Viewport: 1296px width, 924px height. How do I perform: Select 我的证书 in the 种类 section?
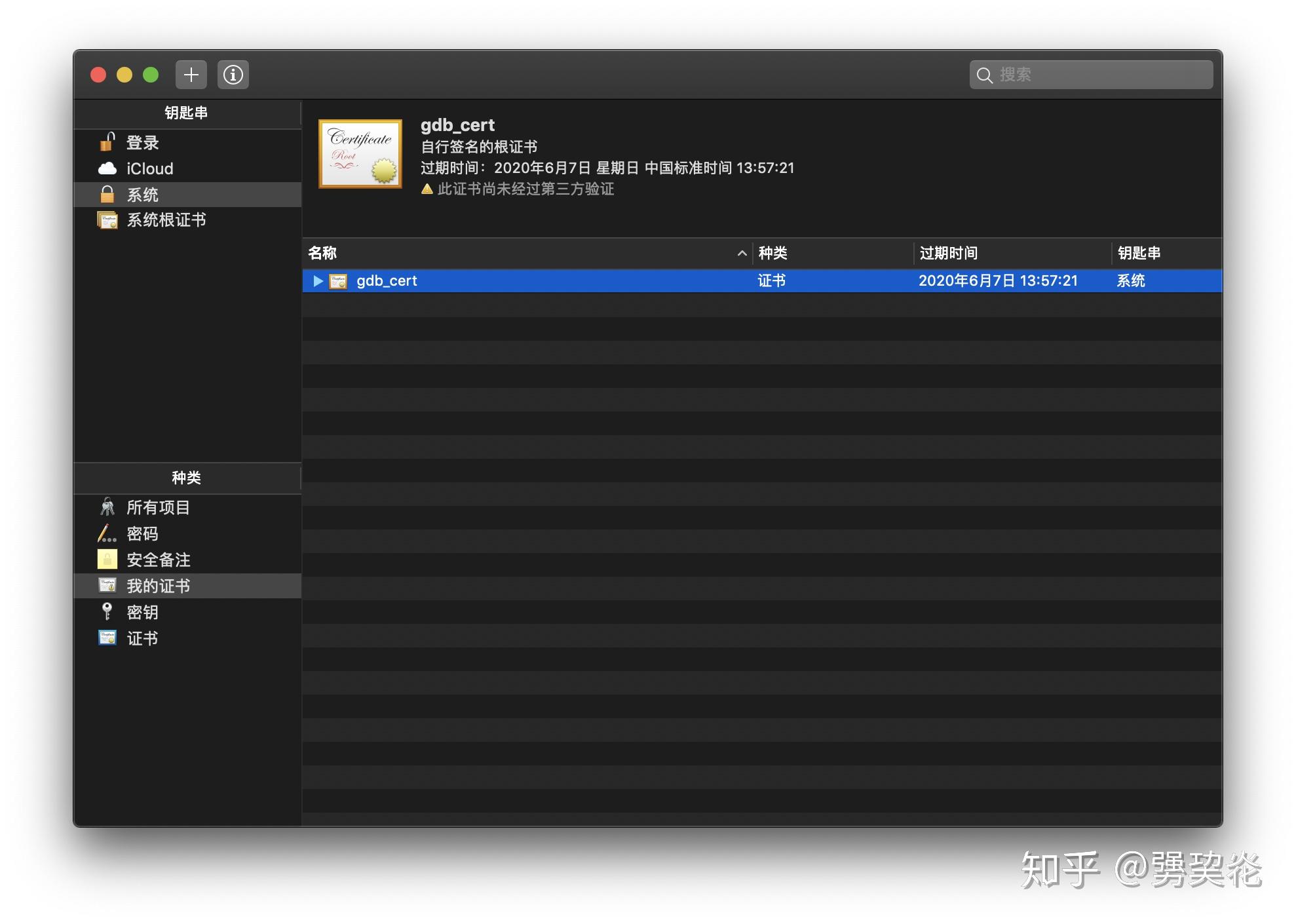click(159, 585)
